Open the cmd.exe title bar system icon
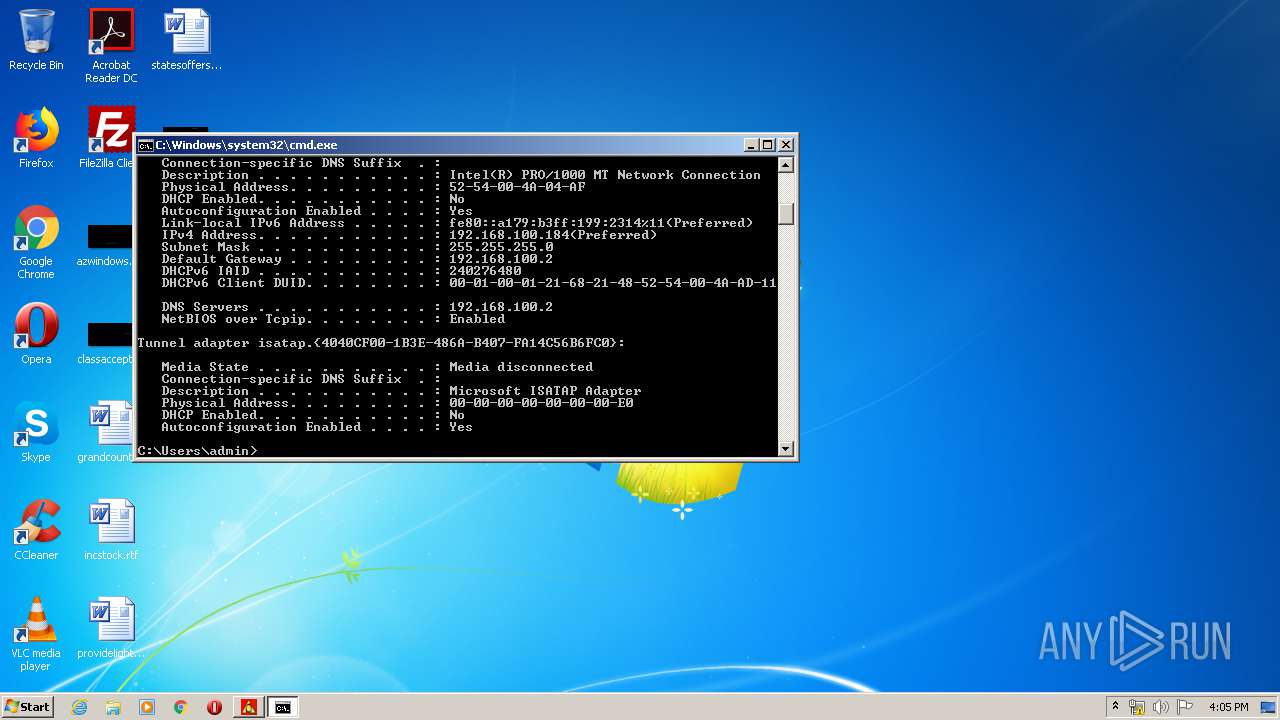 (145, 145)
